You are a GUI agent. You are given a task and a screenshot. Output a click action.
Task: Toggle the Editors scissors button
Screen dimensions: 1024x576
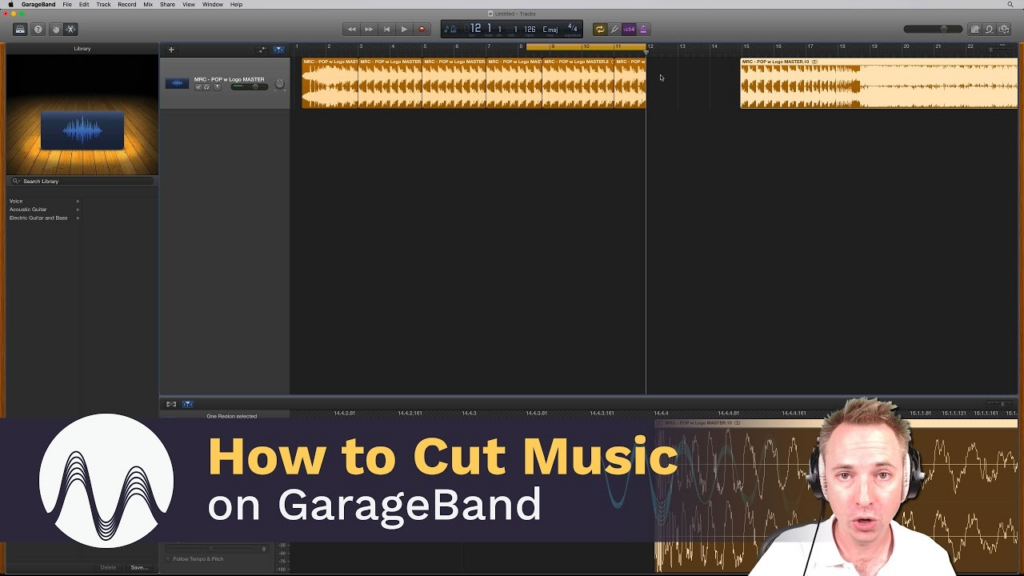click(x=71, y=29)
